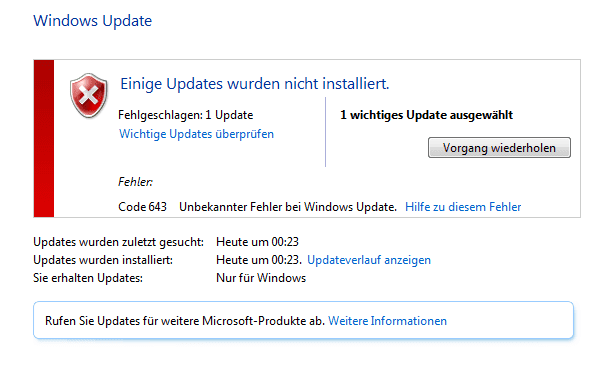Viewport: 611px width, 373px height.
Task: Click the Nur für Windows value
Action: pos(261,278)
